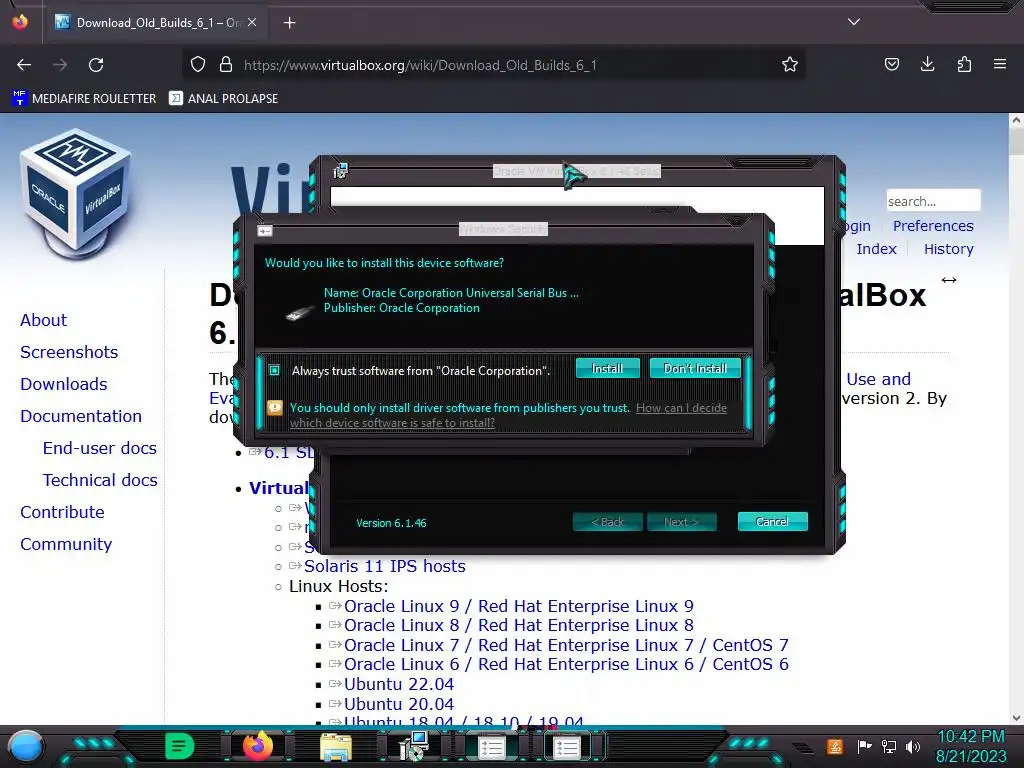Open the Downloads sidebar link
Image resolution: width=1024 pixels, height=768 pixels.
(x=63, y=384)
